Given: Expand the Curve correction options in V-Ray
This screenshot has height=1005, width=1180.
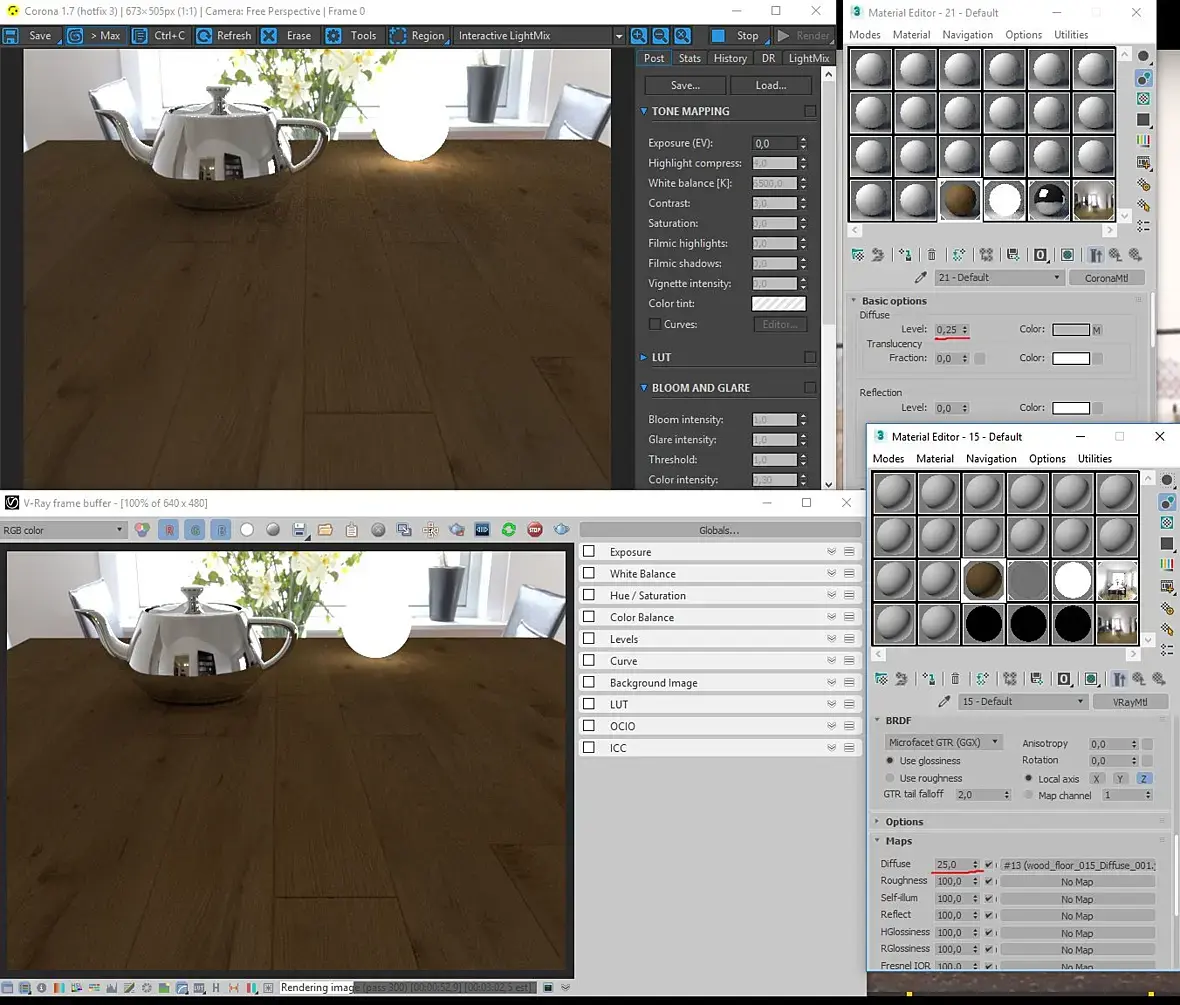Looking at the screenshot, I should click(831, 660).
